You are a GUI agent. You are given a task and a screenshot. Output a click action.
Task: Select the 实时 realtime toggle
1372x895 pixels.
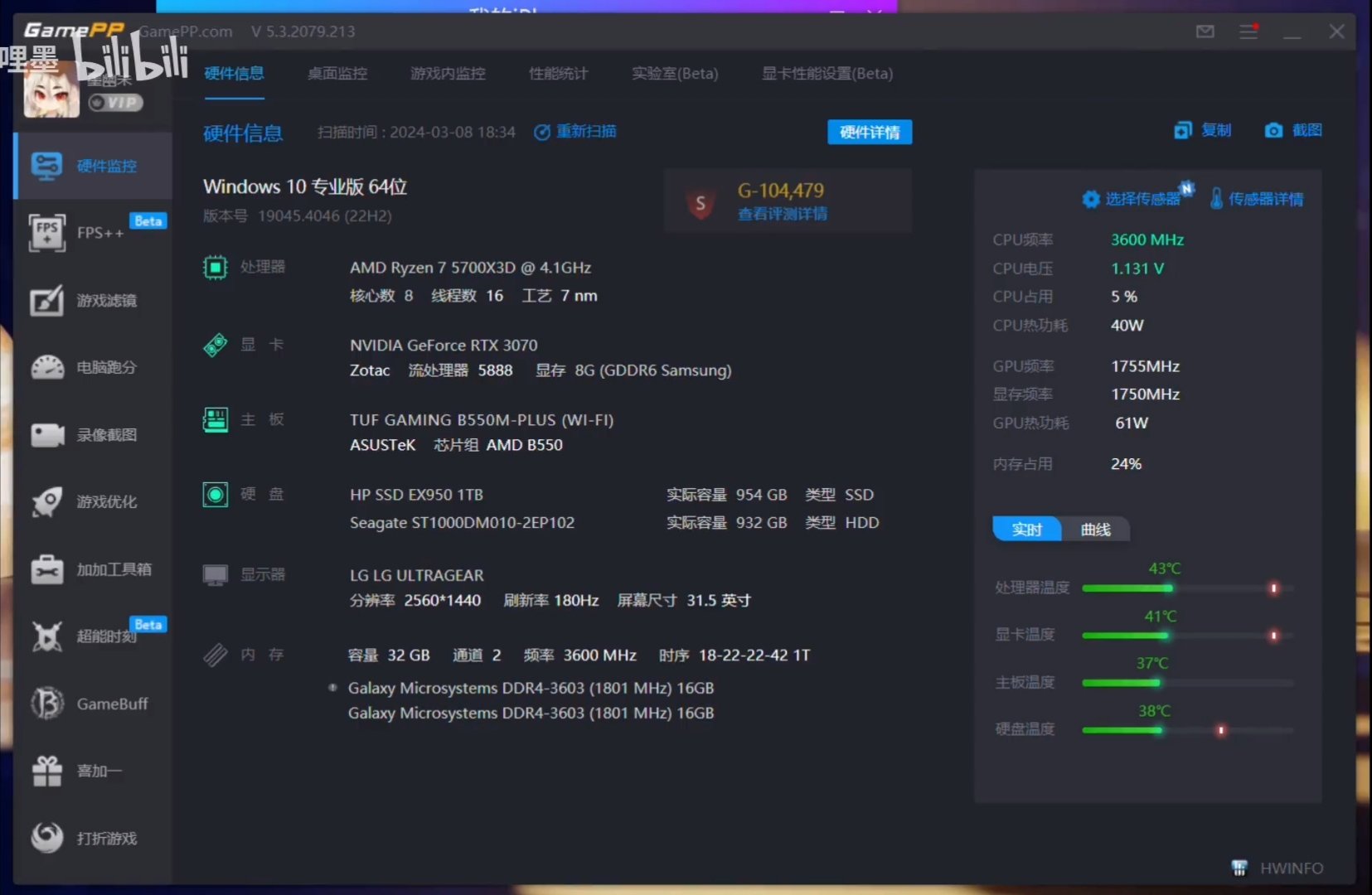[1026, 529]
